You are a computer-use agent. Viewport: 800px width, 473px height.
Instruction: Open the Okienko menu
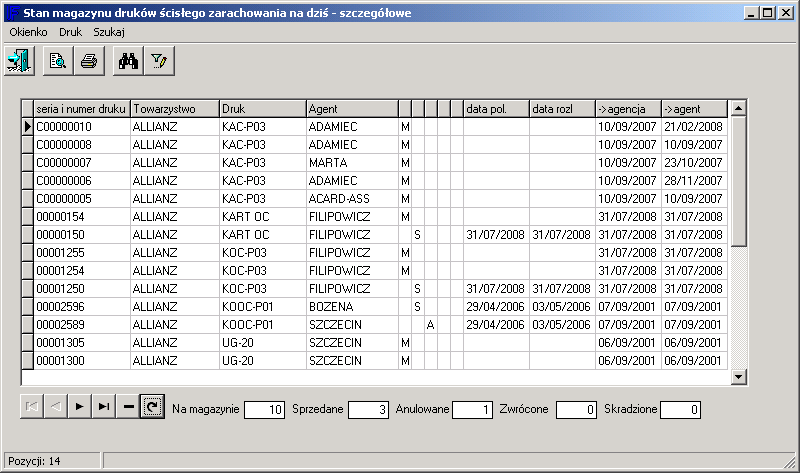29,32
